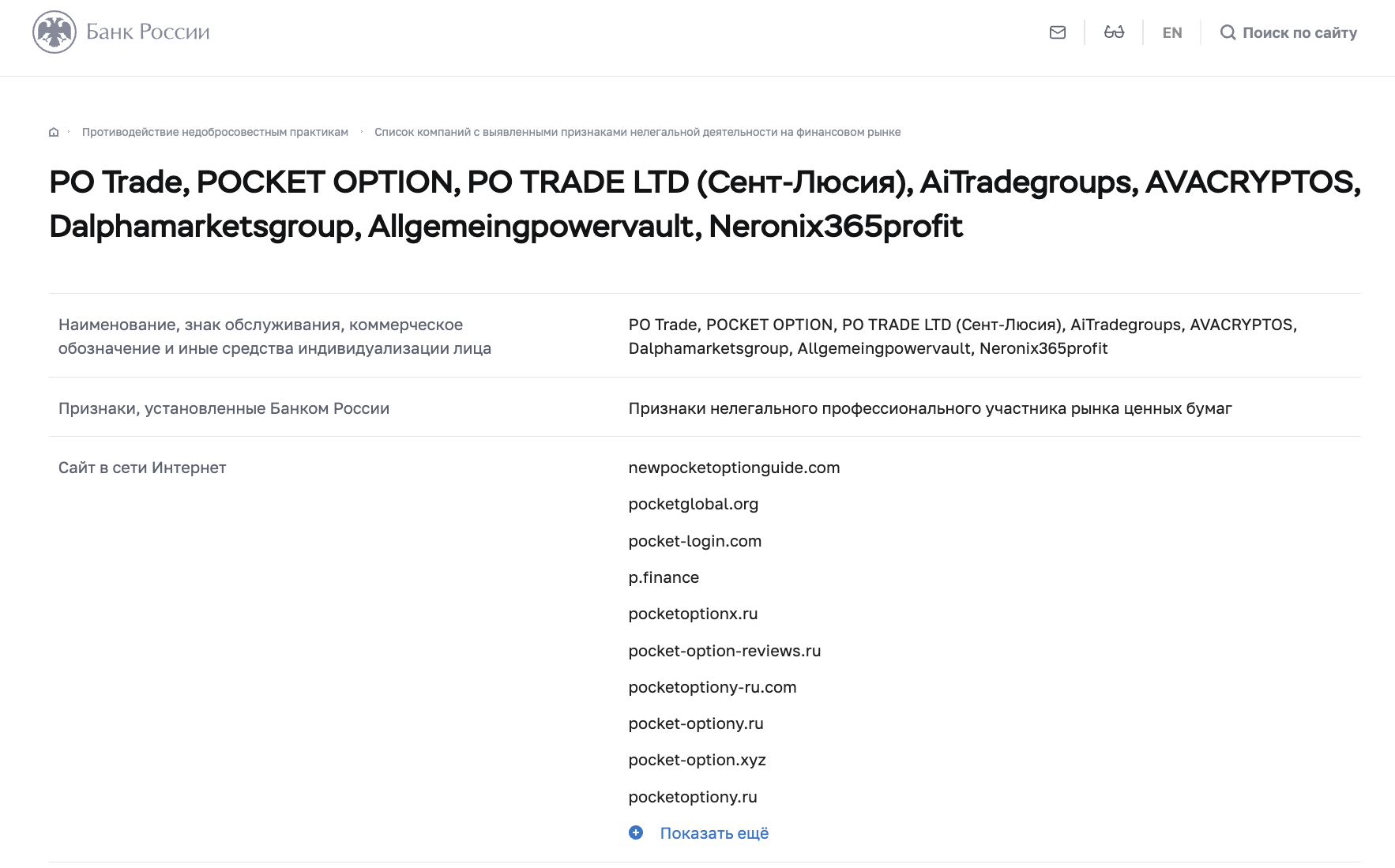Toggle the glasses accessibility version icon
Viewport: 1395px width, 868px height.
tap(1114, 32)
